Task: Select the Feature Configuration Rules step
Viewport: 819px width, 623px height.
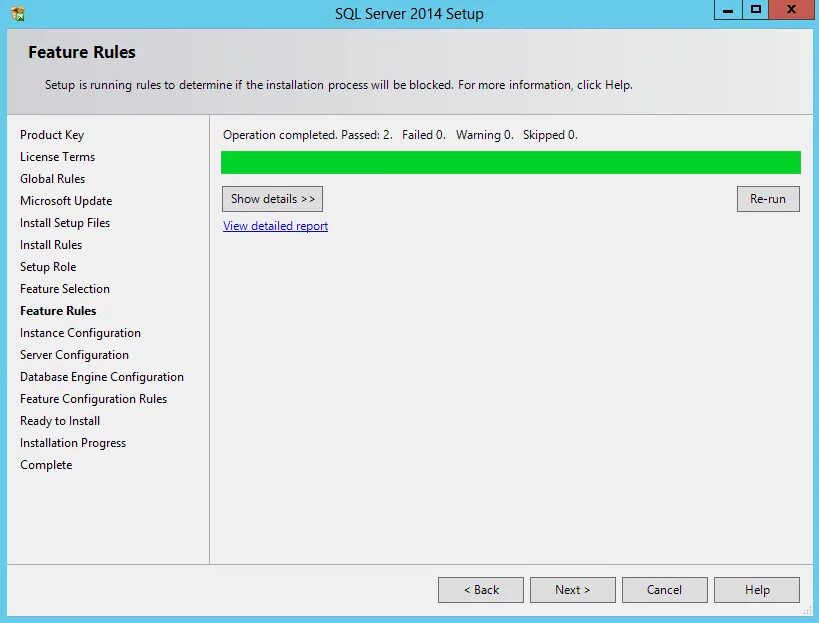Action: pos(93,398)
